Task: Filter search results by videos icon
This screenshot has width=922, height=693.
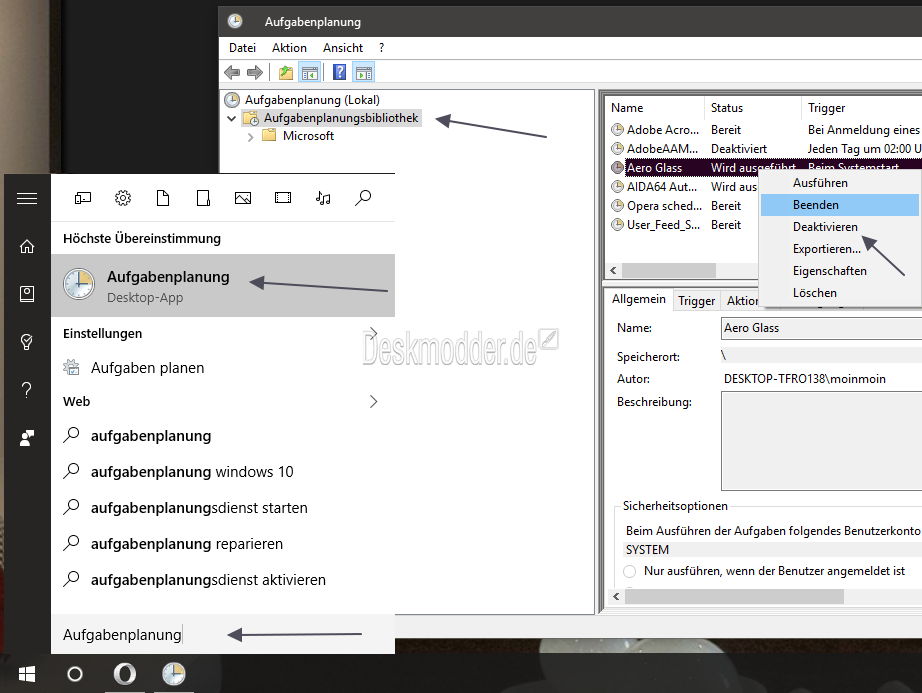Action: pyautogui.click(x=283, y=198)
